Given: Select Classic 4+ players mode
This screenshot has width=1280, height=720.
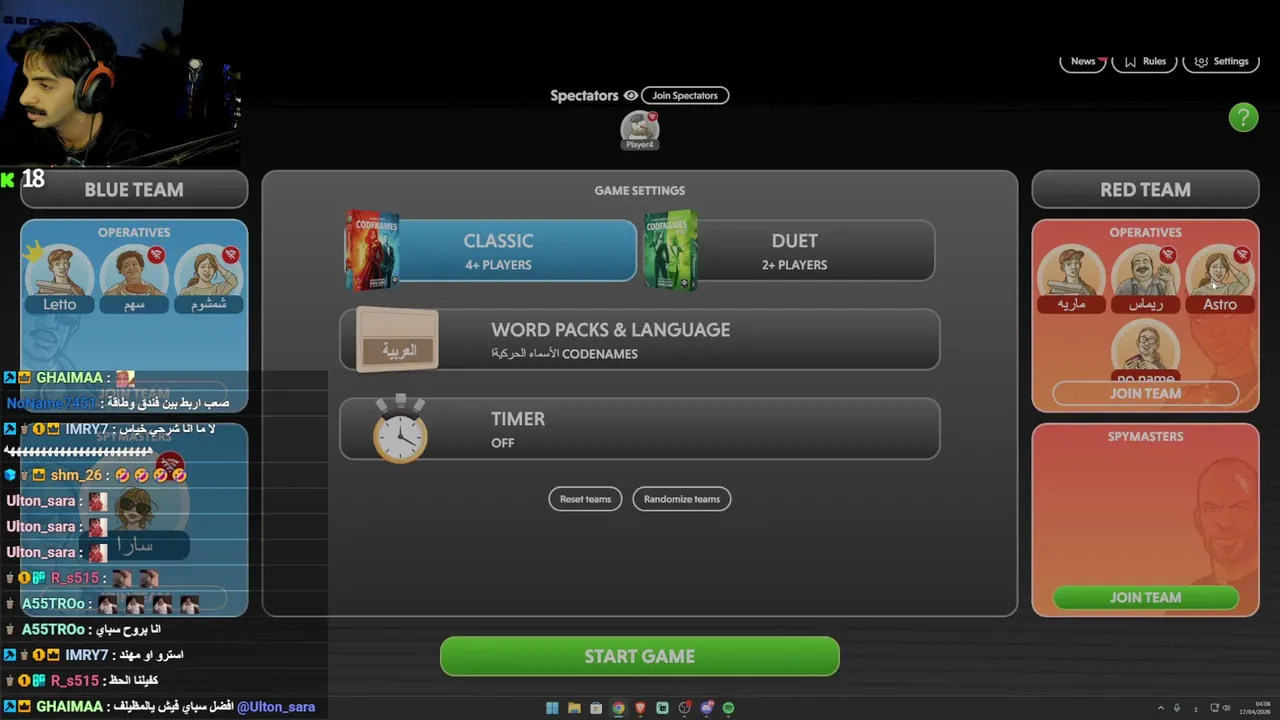Looking at the screenshot, I should pos(498,251).
